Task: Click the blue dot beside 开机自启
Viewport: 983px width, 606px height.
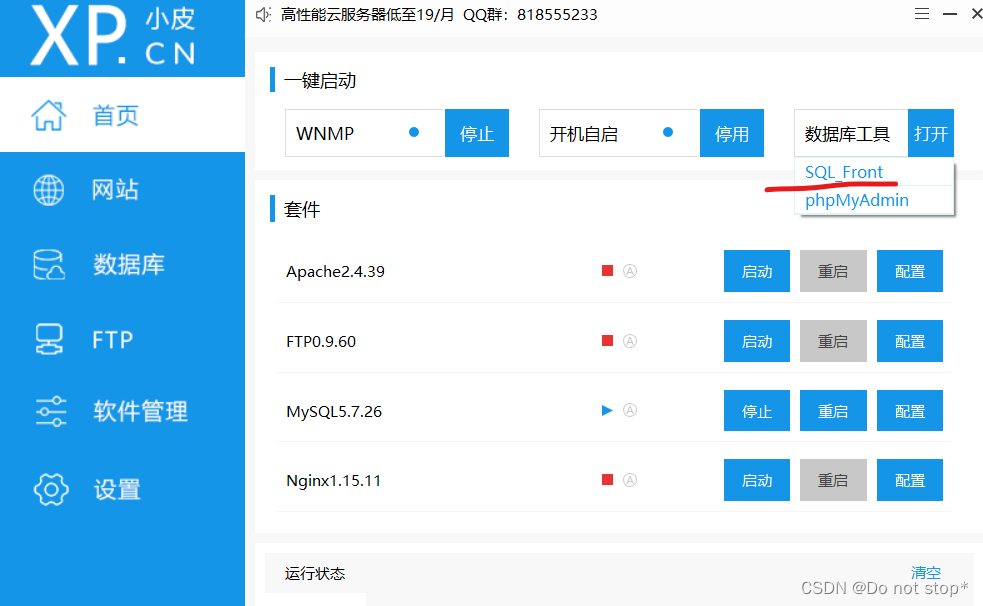Action: 668,132
